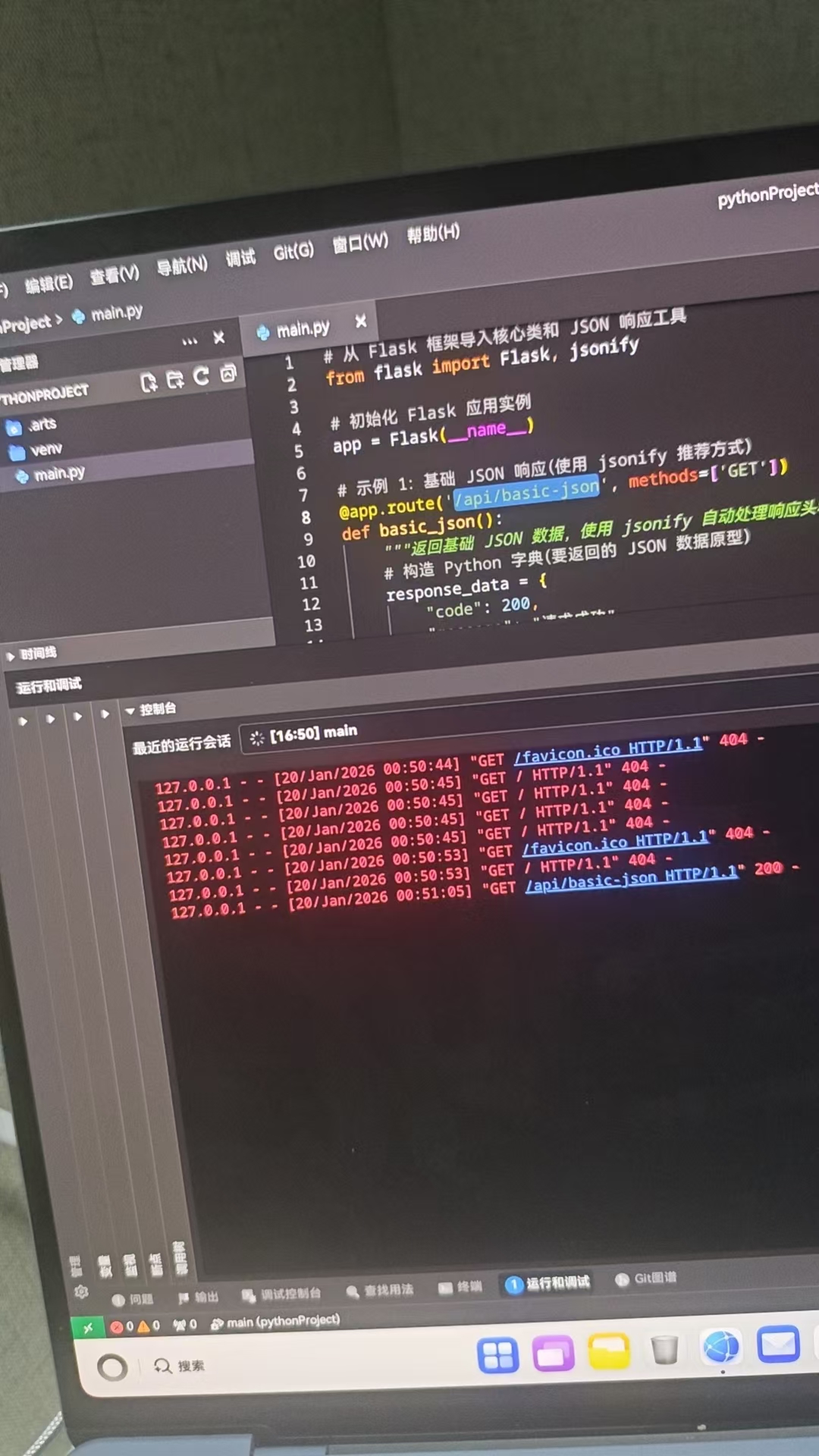Click the 'def basic_json():' code line
Viewport: 819px width, 1456px height.
[x=422, y=526]
